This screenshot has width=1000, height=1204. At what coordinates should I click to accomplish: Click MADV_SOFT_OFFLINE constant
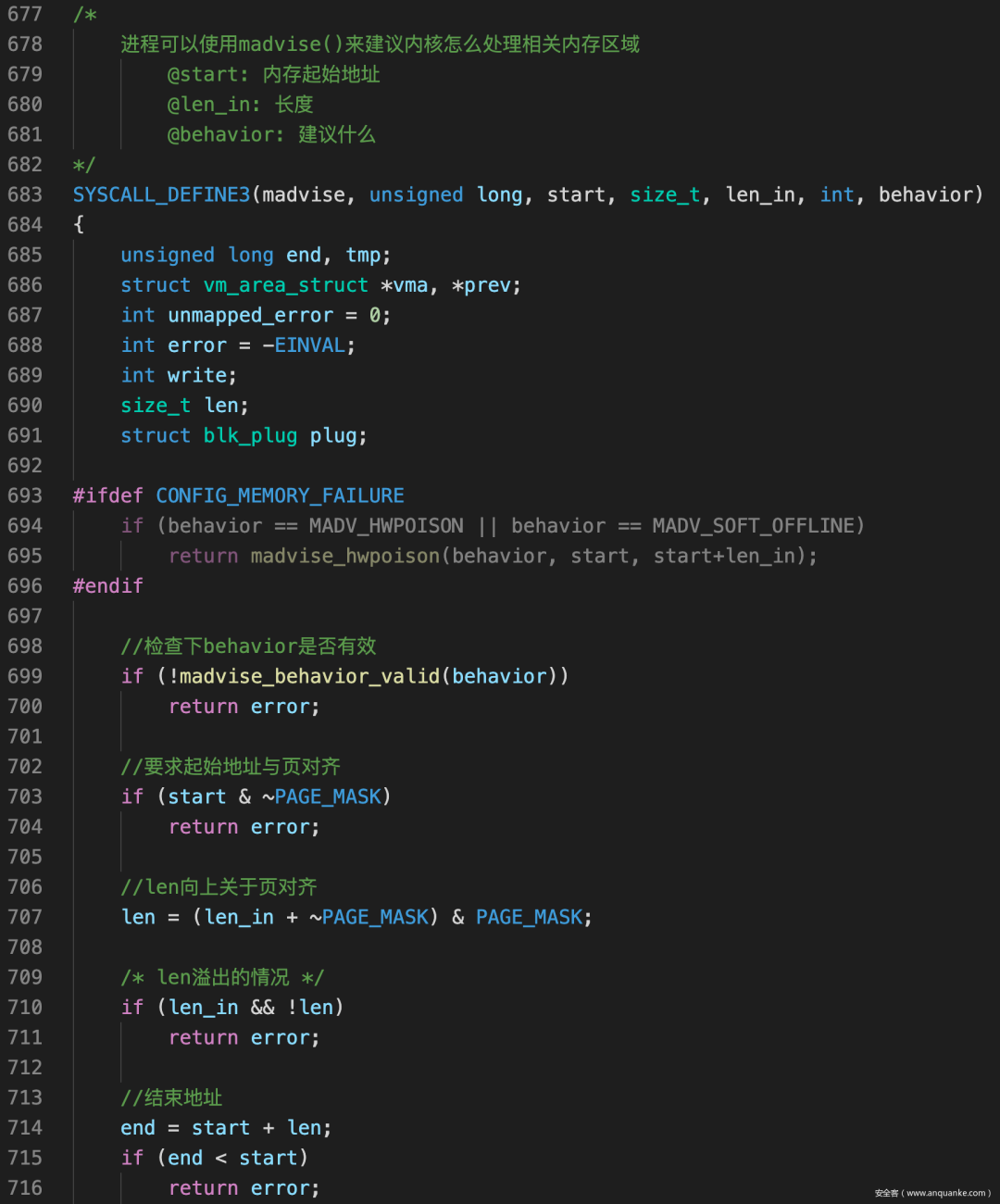click(x=754, y=525)
